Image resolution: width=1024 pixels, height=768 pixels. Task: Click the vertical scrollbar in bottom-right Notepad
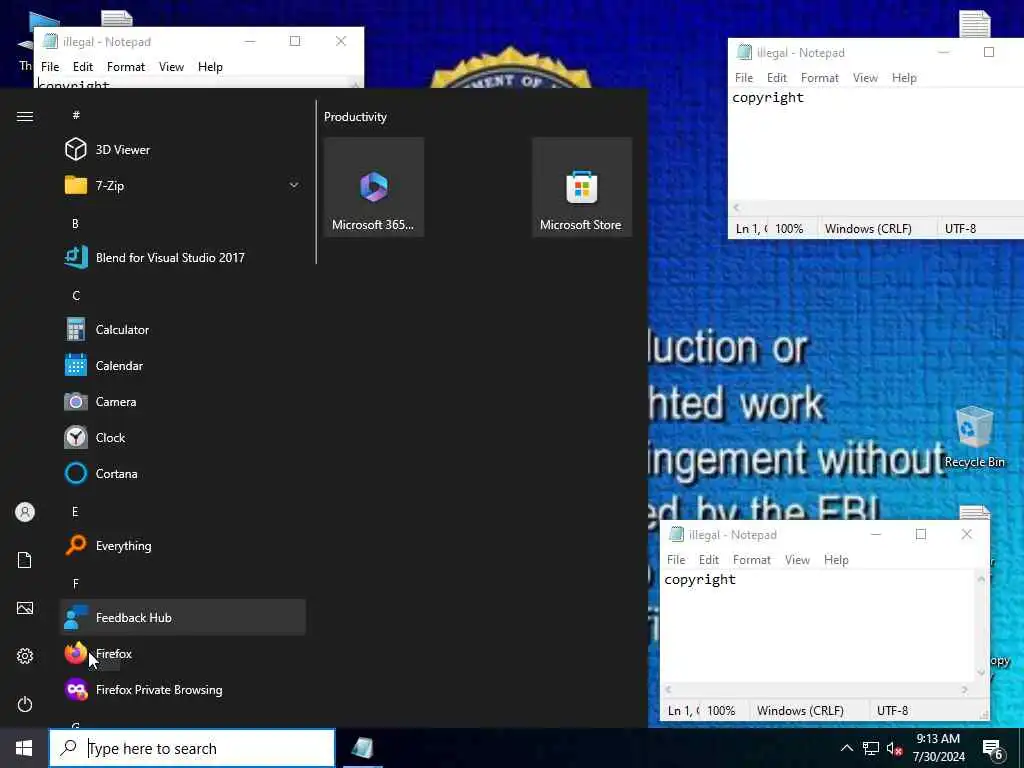[981, 626]
